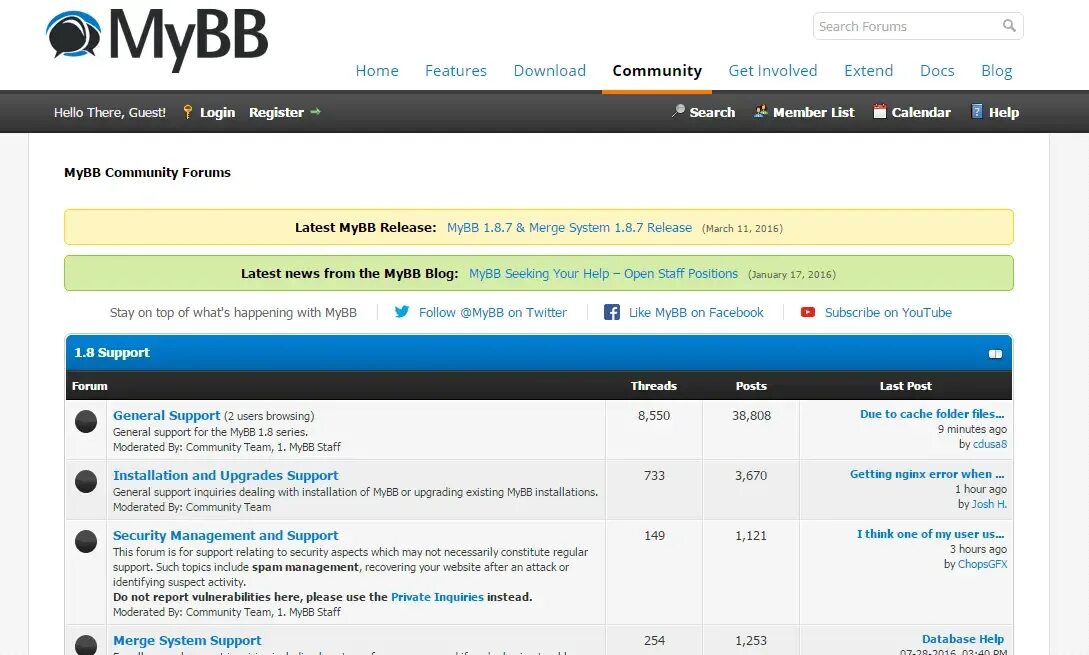Select the Community menu item
1089x655 pixels.
pyautogui.click(x=657, y=70)
